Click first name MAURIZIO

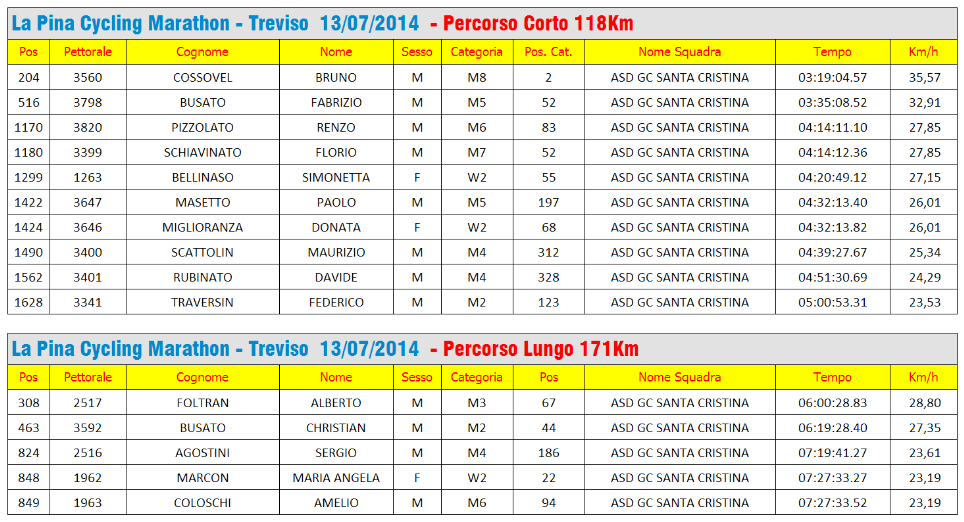[336, 253]
